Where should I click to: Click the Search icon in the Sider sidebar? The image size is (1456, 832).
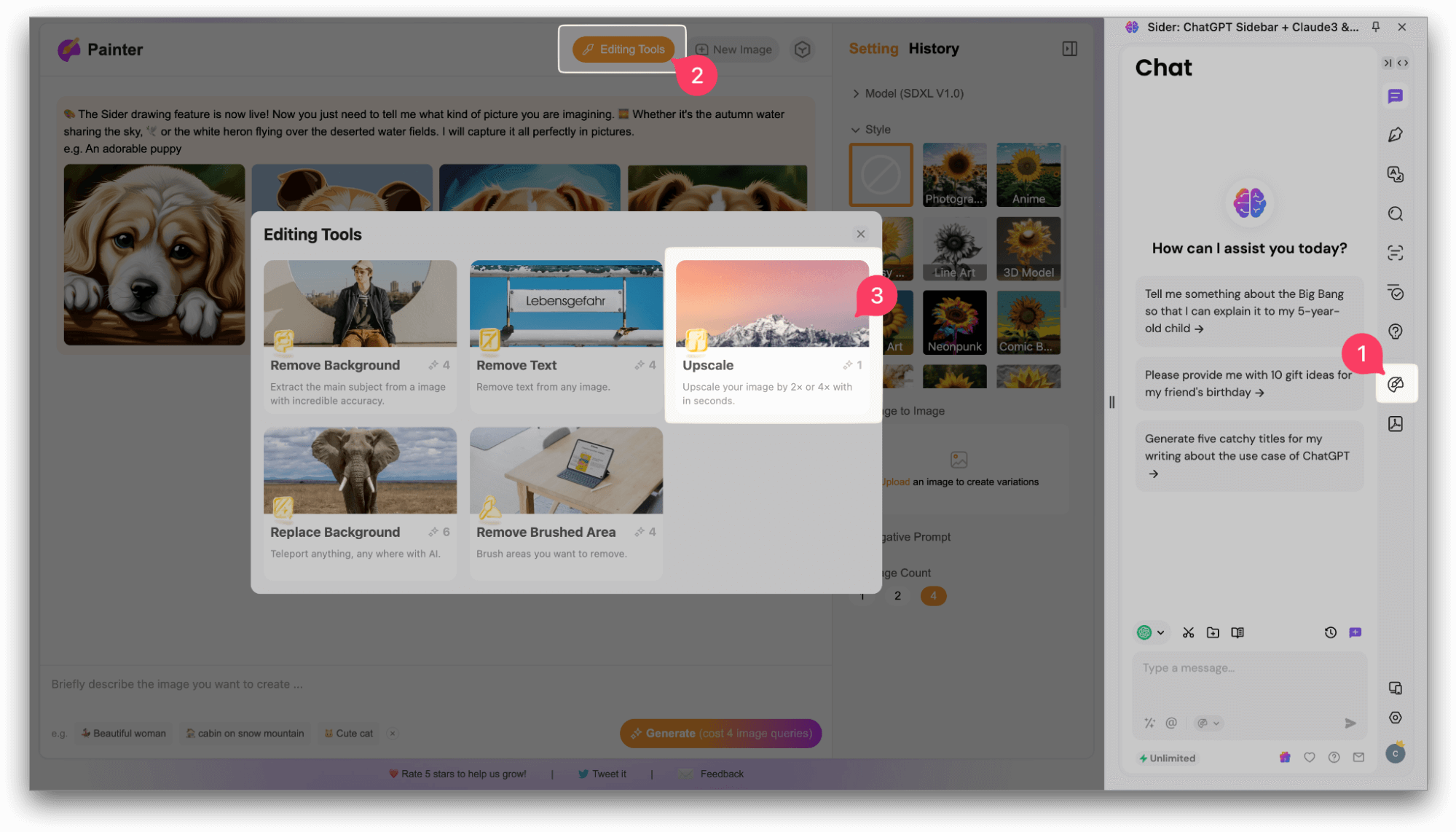click(x=1396, y=213)
